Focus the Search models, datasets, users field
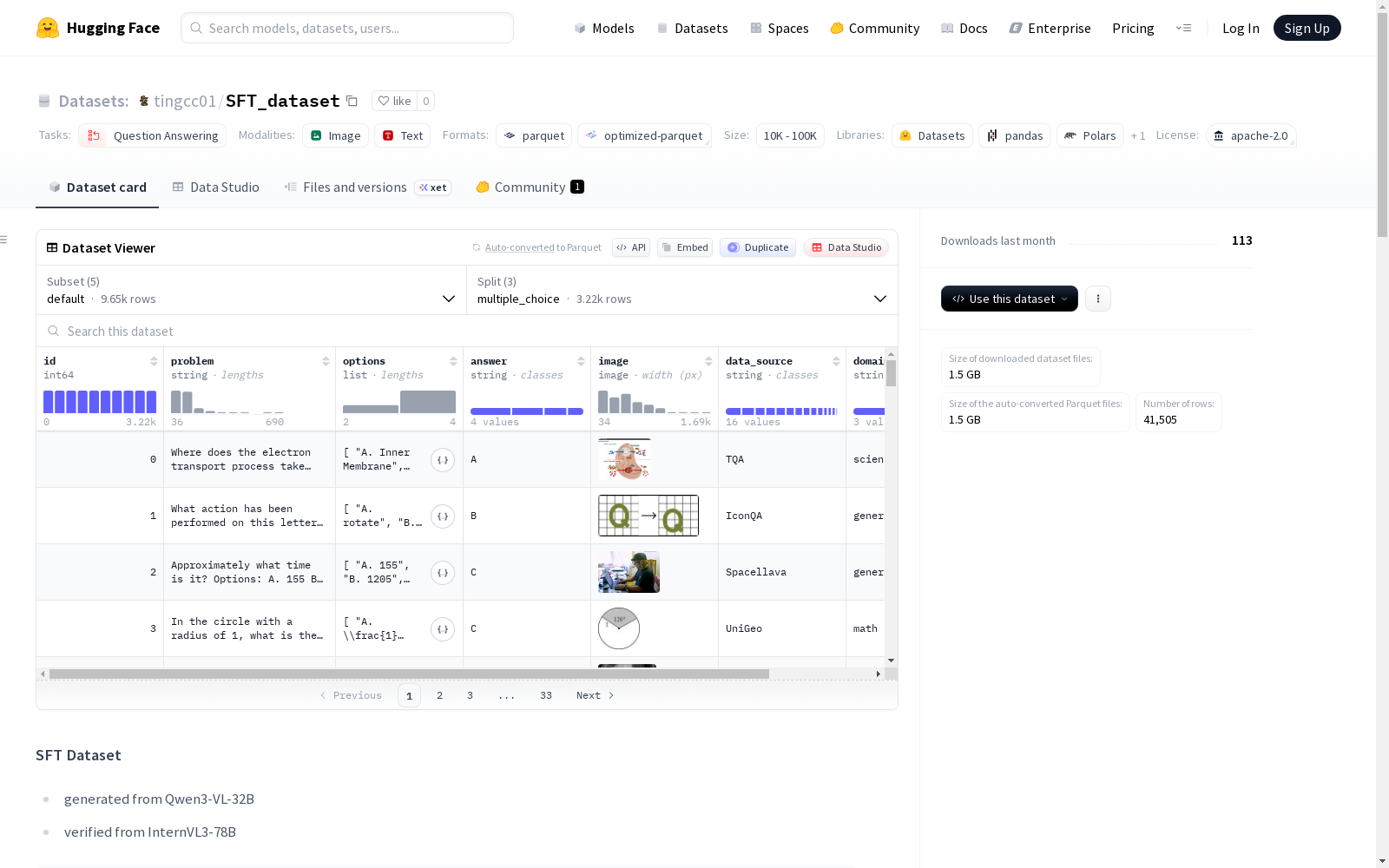The height and width of the screenshot is (868, 1389). coord(347,28)
